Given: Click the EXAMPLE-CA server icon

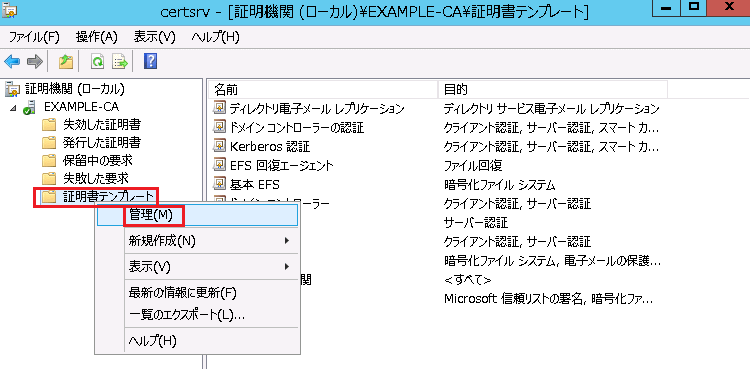Looking at the screenshot, I should (29, 107).
